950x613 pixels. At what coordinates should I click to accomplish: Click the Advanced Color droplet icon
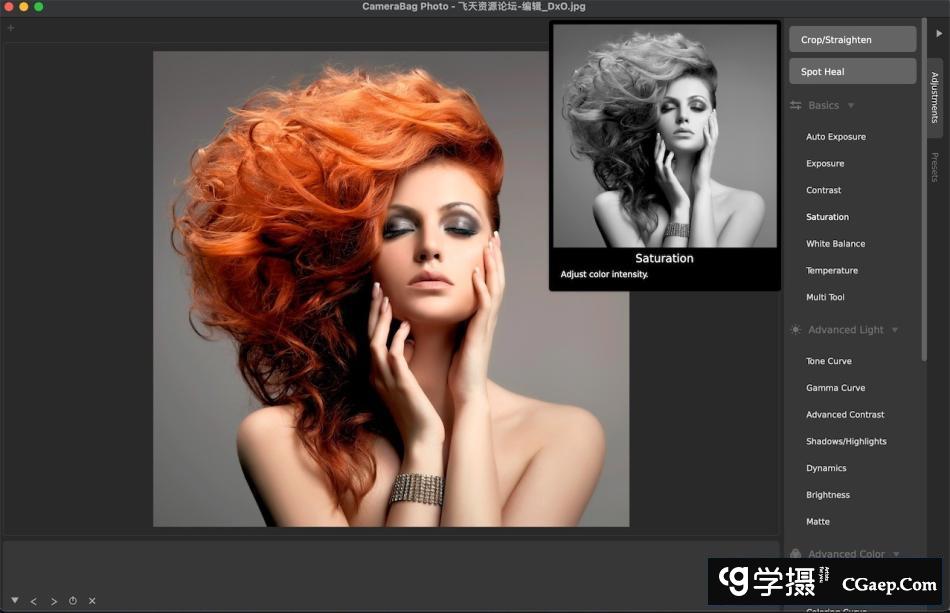796,554
